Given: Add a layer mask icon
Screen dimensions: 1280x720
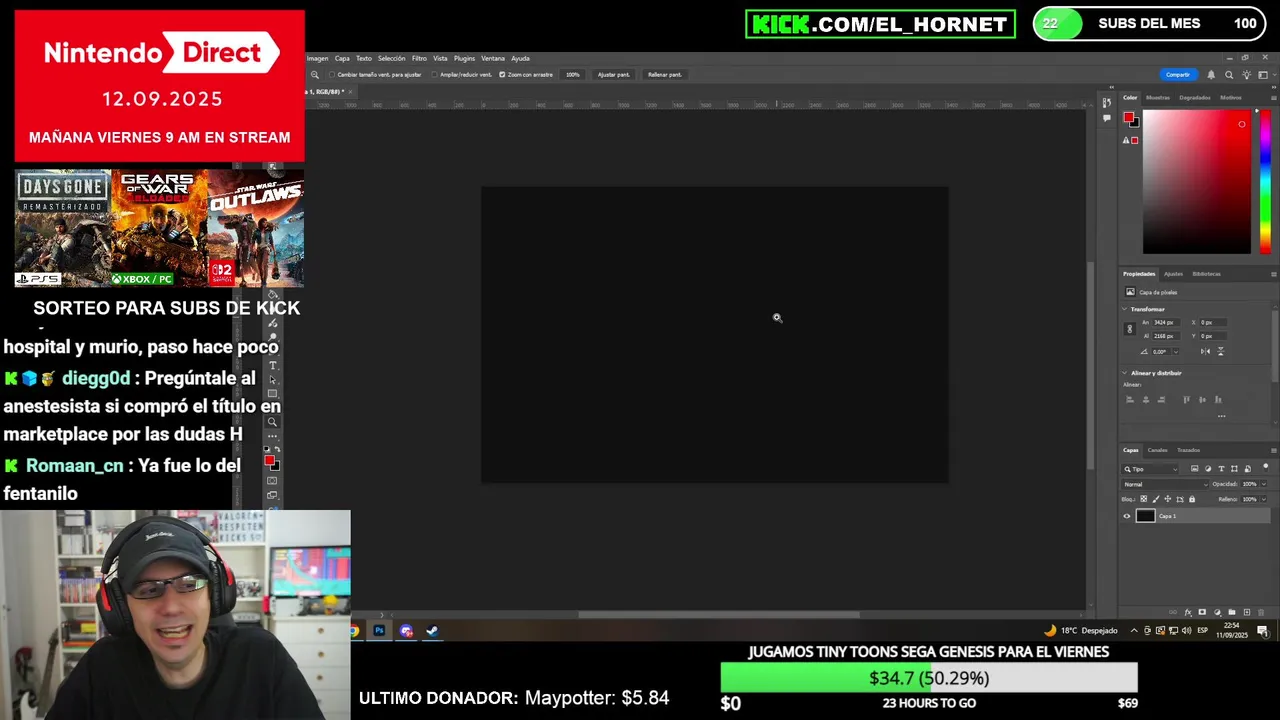Looking at the screenshot, I should tap(1202, 612).
